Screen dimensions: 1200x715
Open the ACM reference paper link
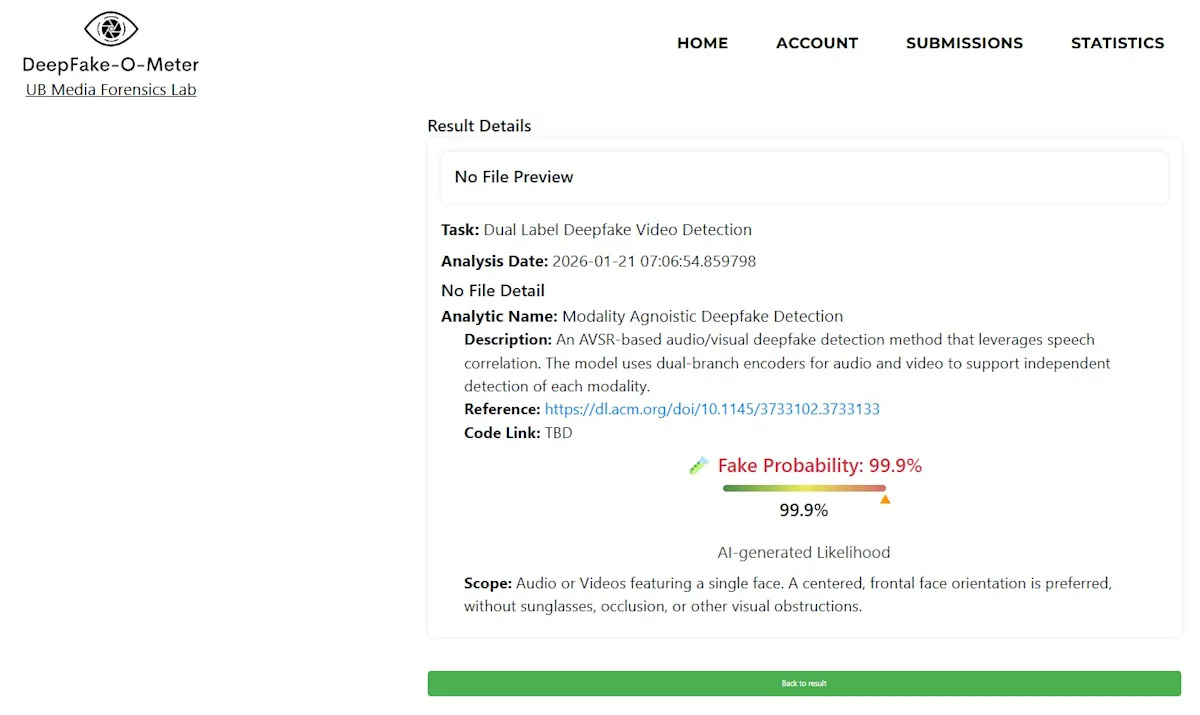click(712, 409)
